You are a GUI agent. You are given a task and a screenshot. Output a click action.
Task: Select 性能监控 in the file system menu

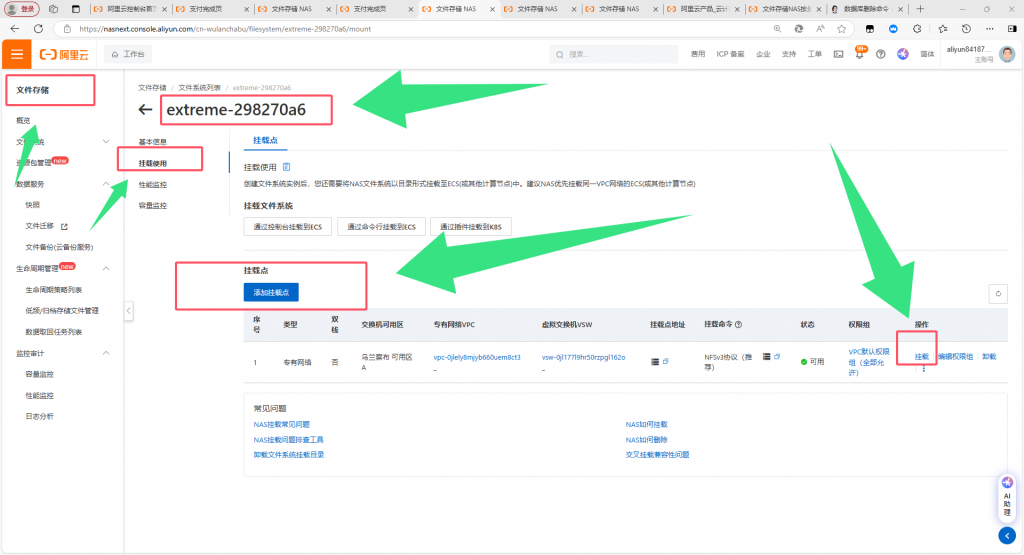click(153, 184)
